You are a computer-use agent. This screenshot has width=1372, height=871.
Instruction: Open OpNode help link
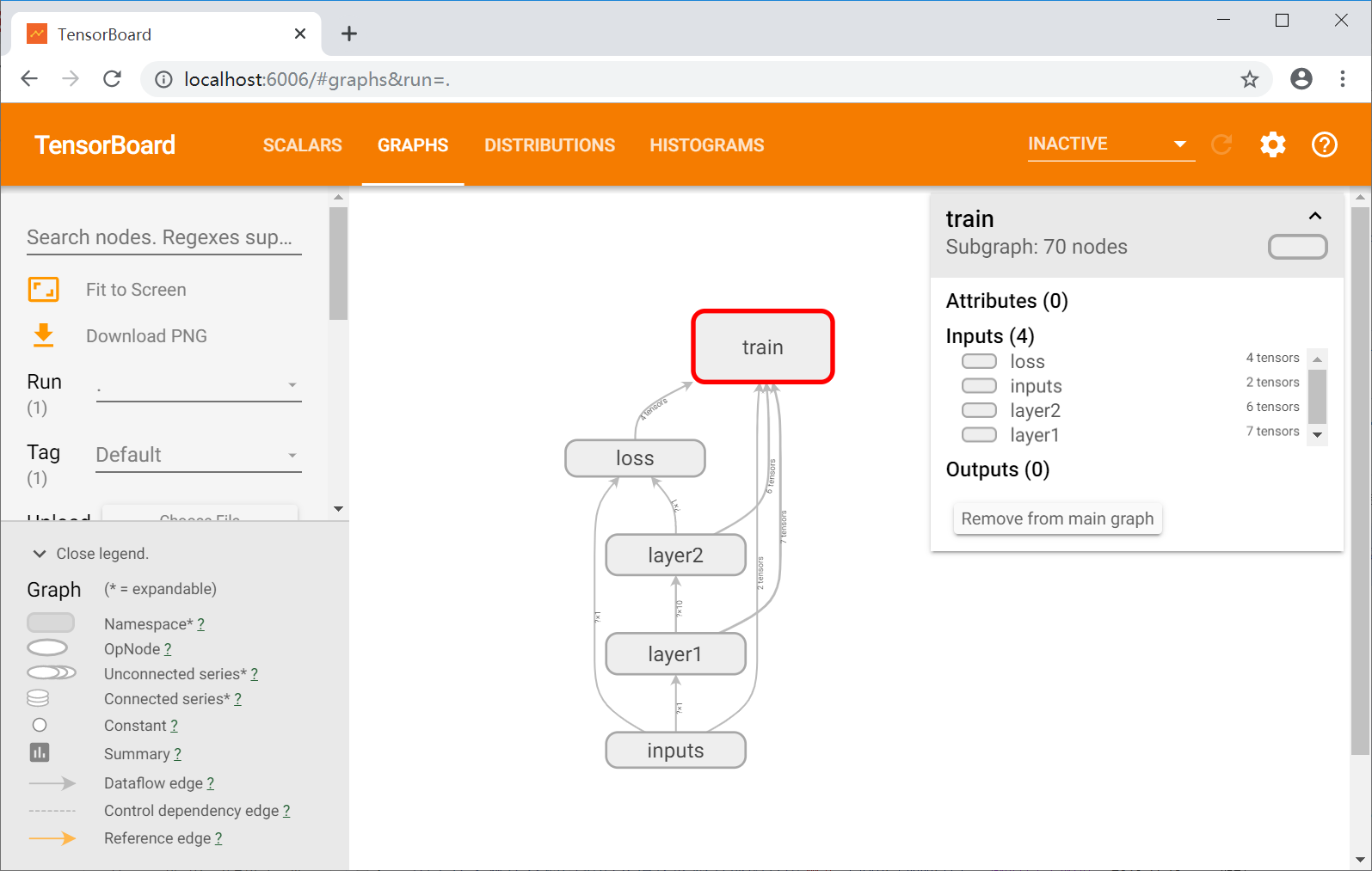click(x=168, y=649)
